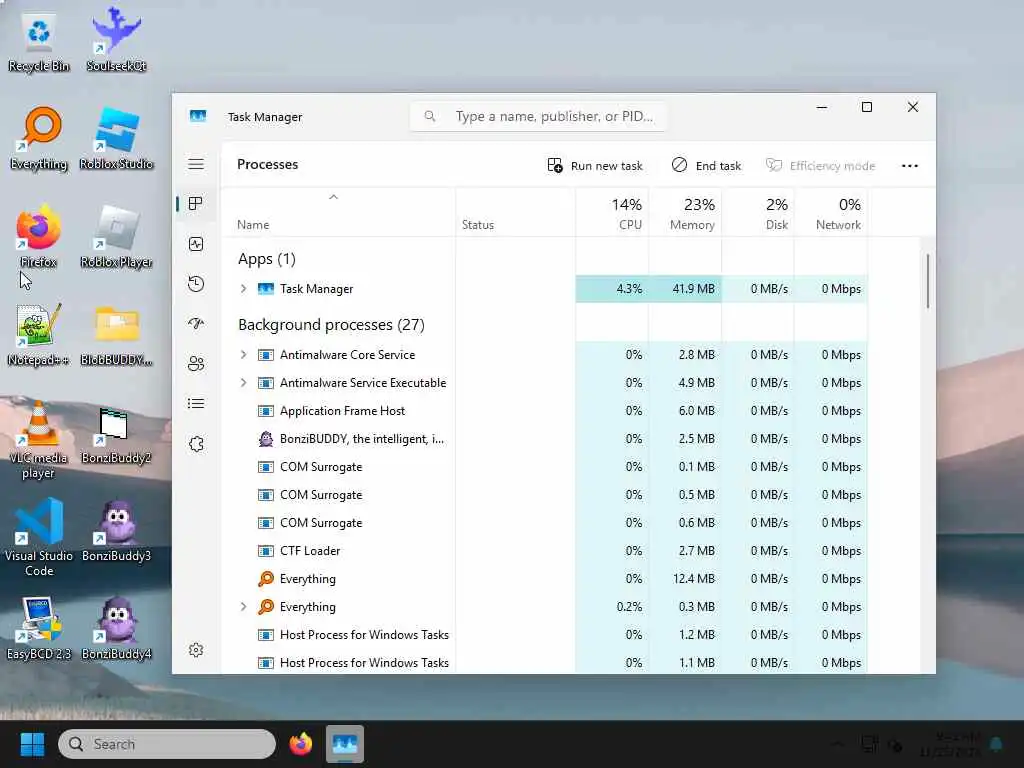Screen dimensions: 1024x768
Task: Sort processes by Network column
Action: tap(831, 212)
